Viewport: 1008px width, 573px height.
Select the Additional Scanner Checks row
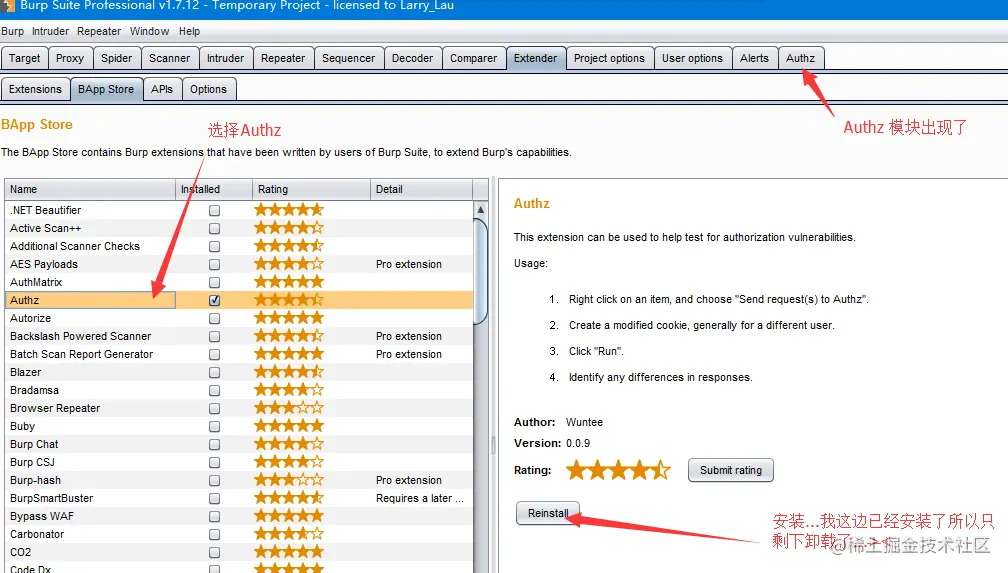pyautogui.click(x=239, y=246)
